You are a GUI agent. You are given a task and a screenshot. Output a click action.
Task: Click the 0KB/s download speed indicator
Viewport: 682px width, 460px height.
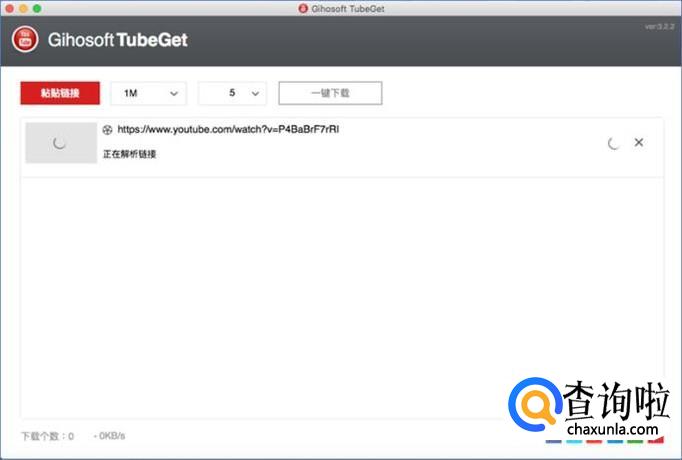(x=109, y=436)
